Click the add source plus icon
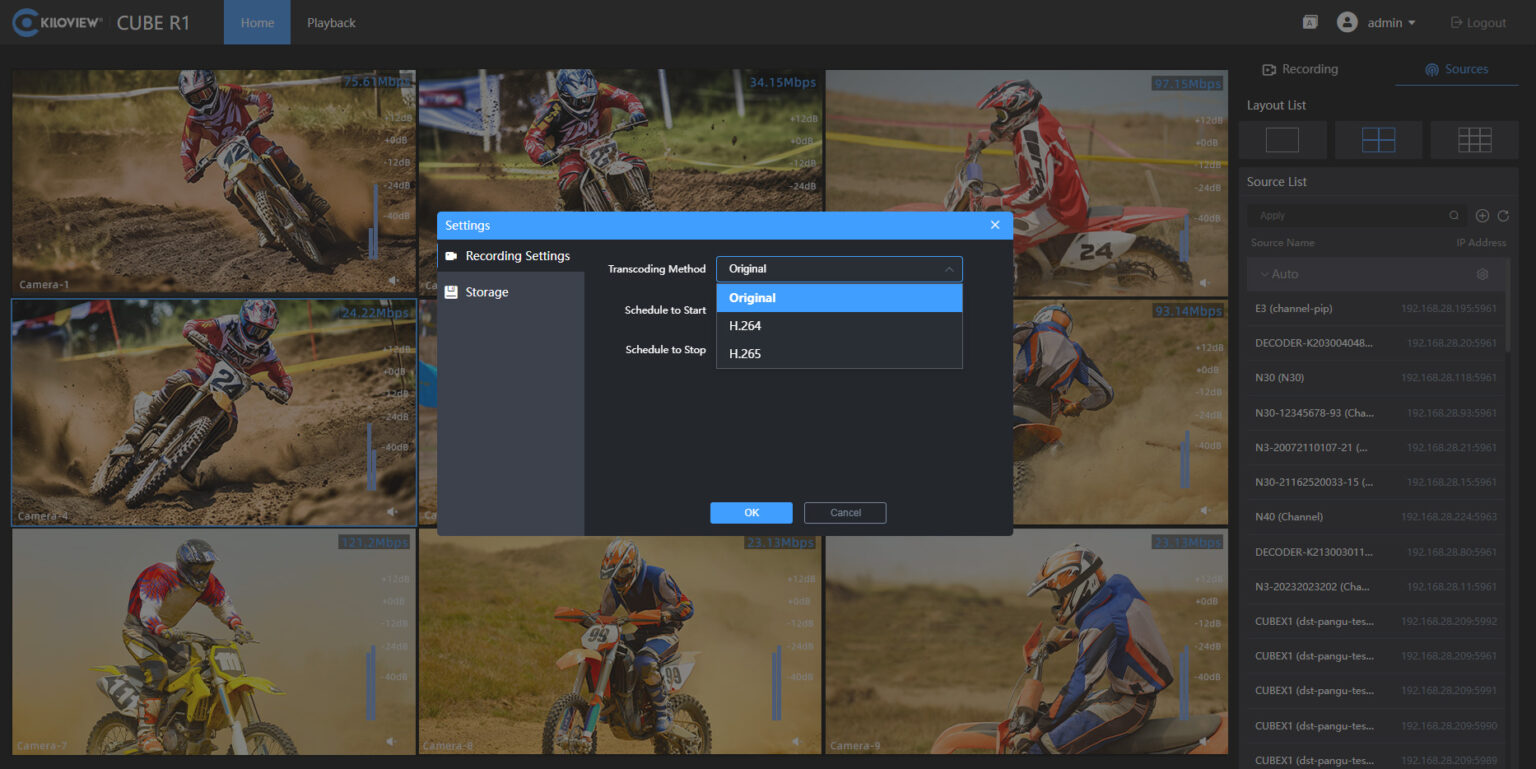1536x769 pixels. (x=1483, y=216)
